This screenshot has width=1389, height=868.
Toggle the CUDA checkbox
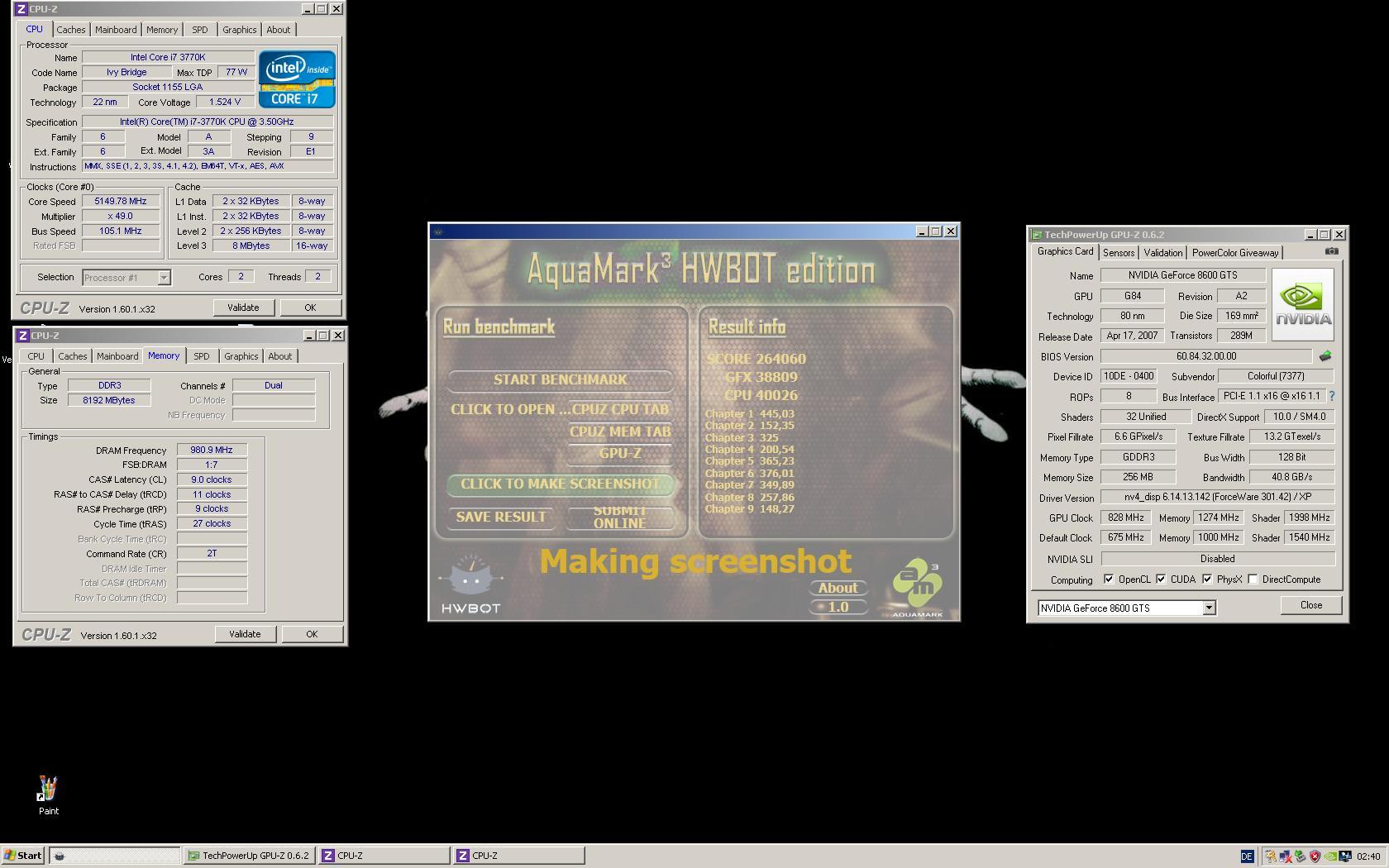click(x=1161, y=579)
